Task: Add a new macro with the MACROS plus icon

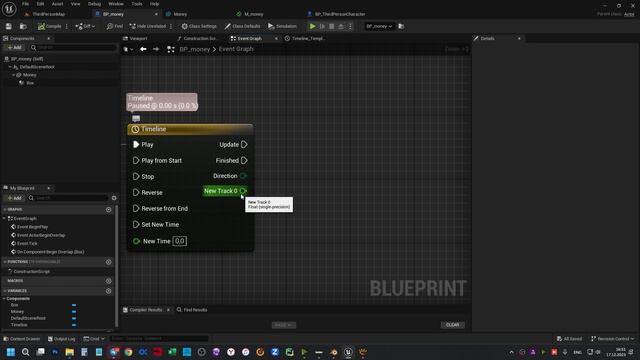Action: click(109, 281)
